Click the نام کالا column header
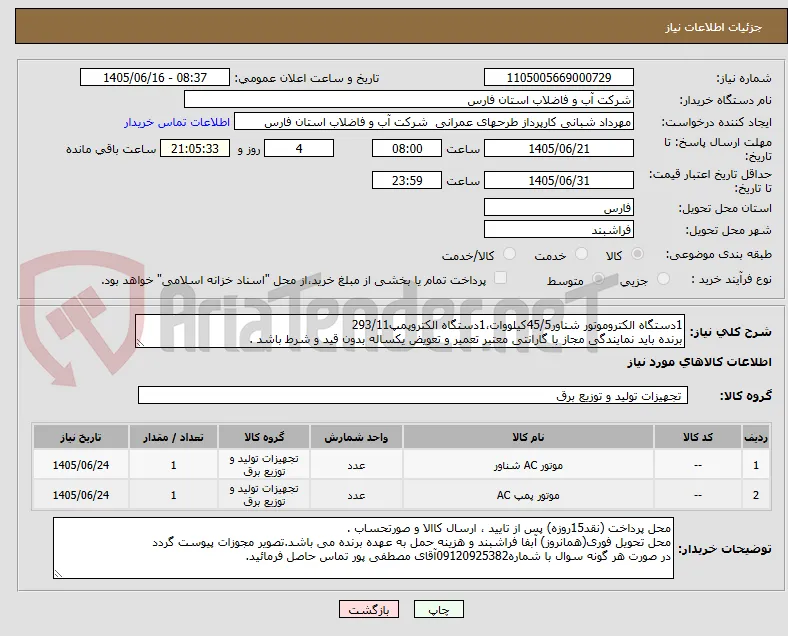Image resolution: width=788 pixels, height=636 pixels. coord(528,437)
